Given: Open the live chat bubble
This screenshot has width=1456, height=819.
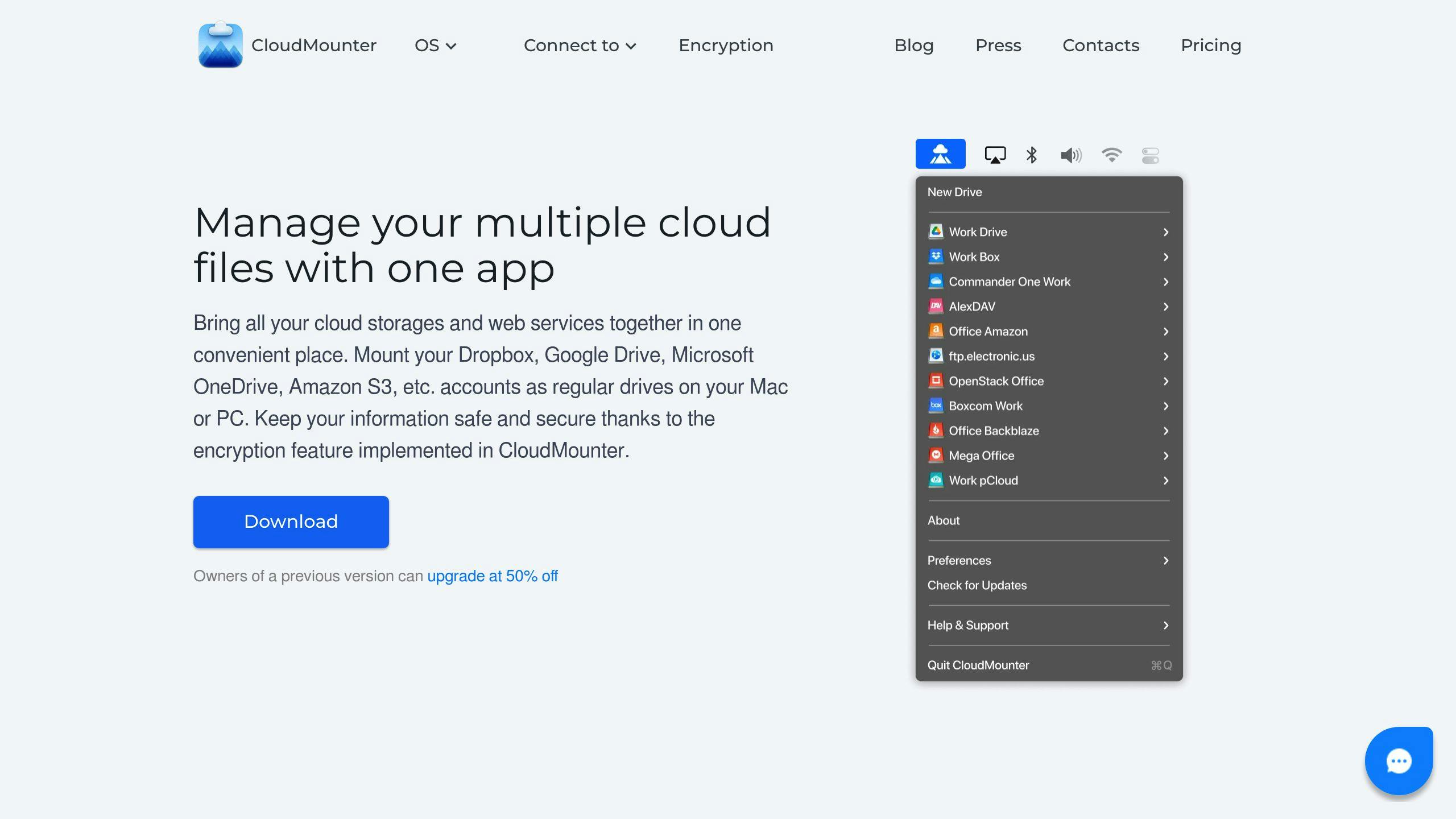Looking at the screenshot, I should pyautogui.click(x=1399, y=761).
